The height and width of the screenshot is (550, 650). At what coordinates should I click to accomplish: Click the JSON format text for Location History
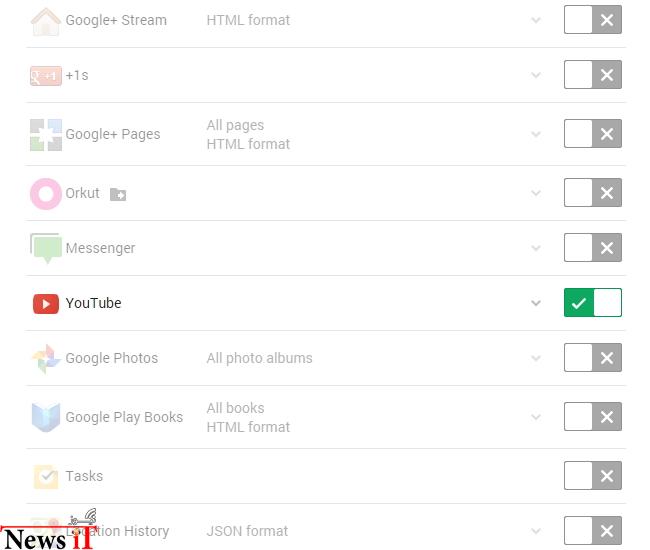(247, 531)
